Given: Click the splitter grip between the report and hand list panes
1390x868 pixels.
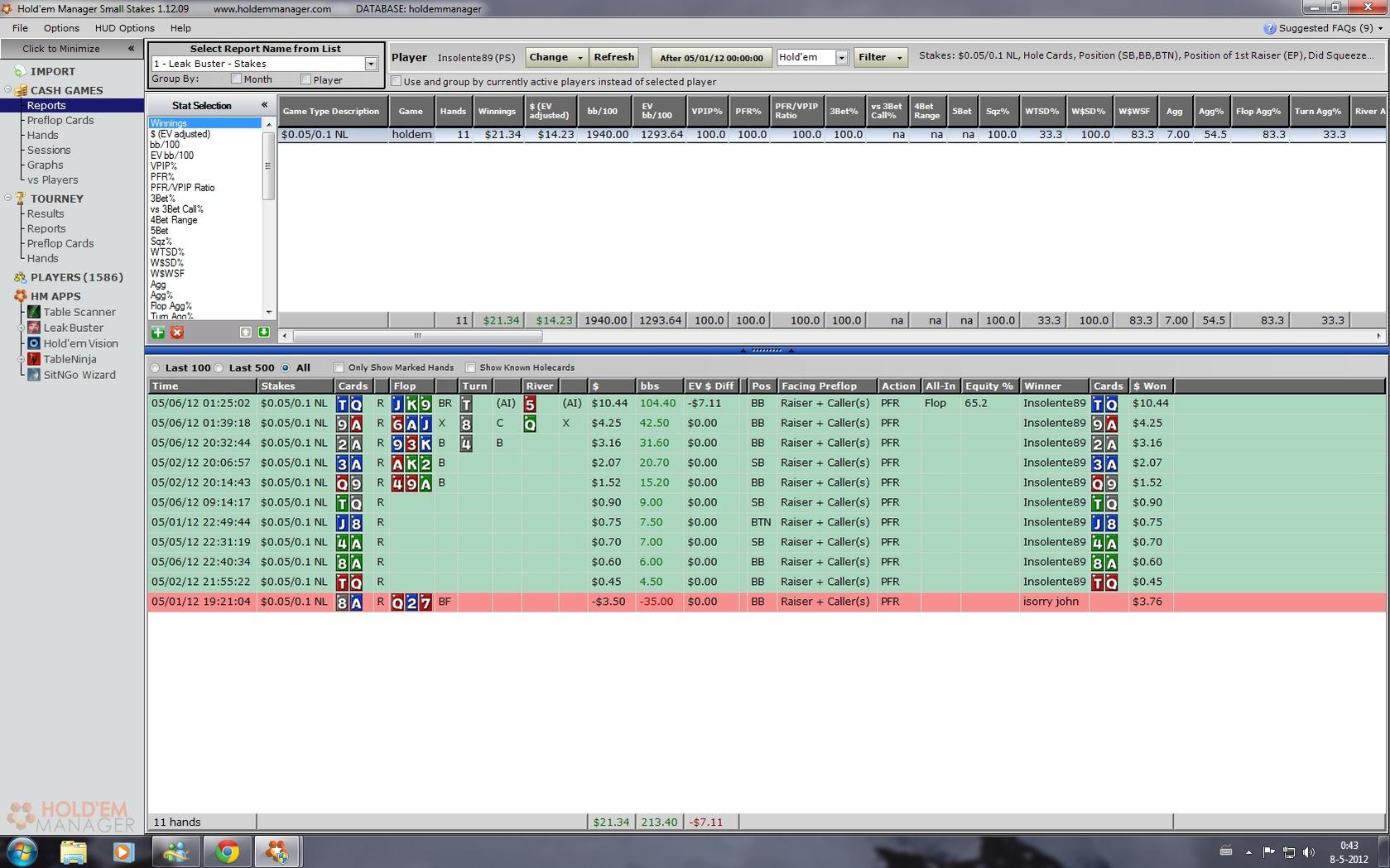Looking at the screenshot, I should coord(767,350).
